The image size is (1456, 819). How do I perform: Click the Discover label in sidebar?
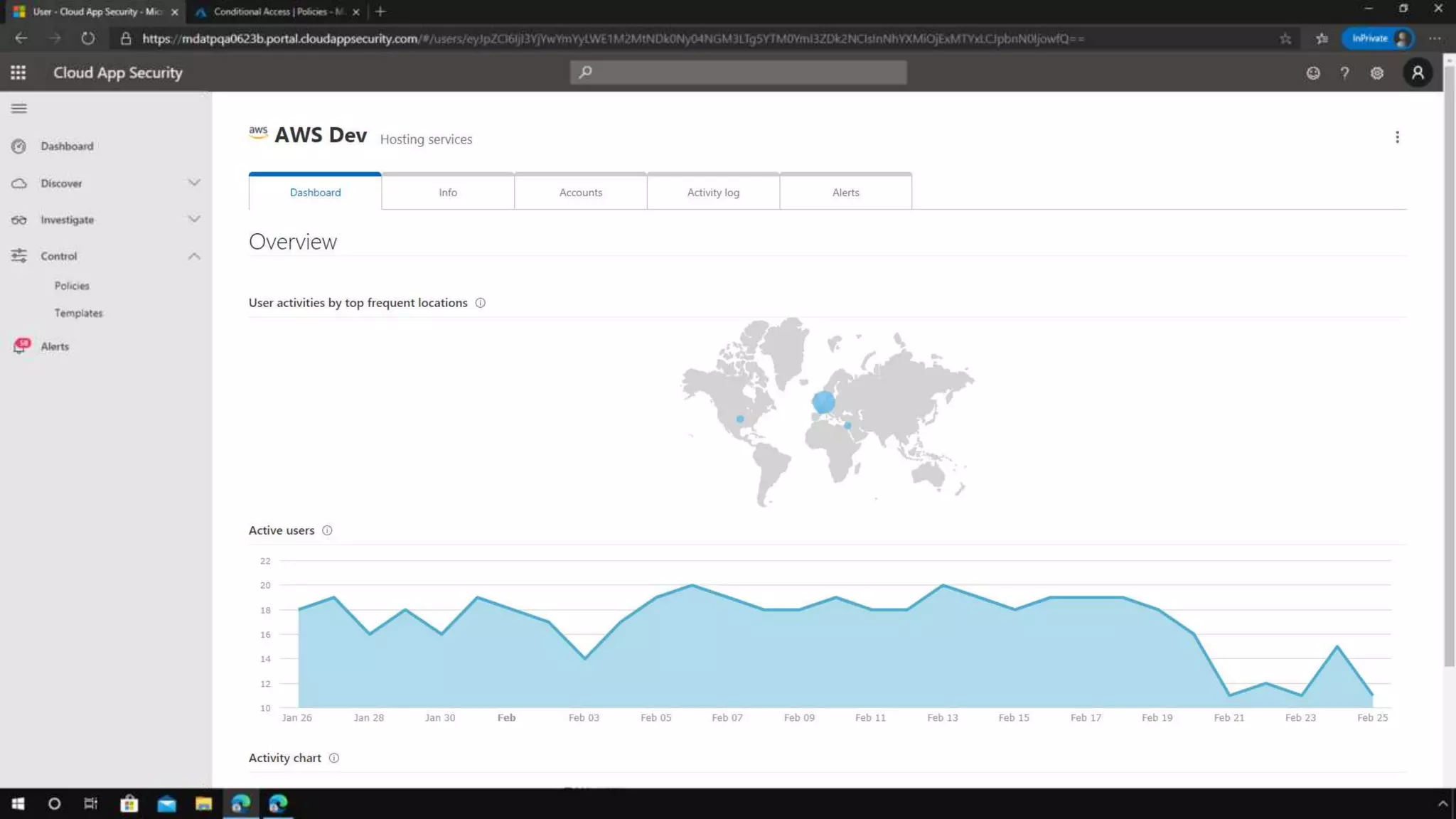[61, 183]
